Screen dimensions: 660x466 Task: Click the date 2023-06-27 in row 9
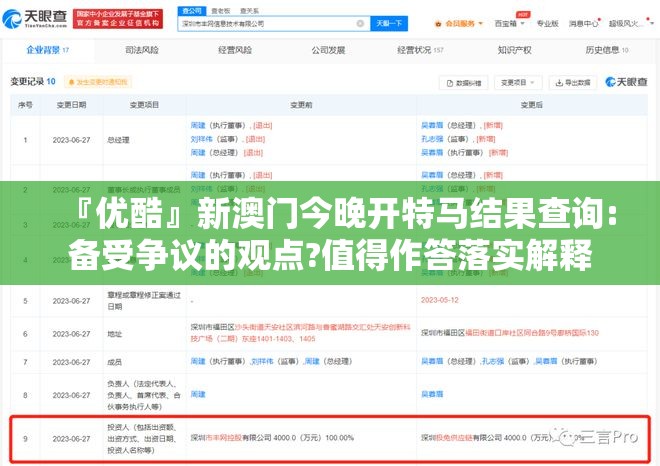pyautogui.click(x=71, y=439)
